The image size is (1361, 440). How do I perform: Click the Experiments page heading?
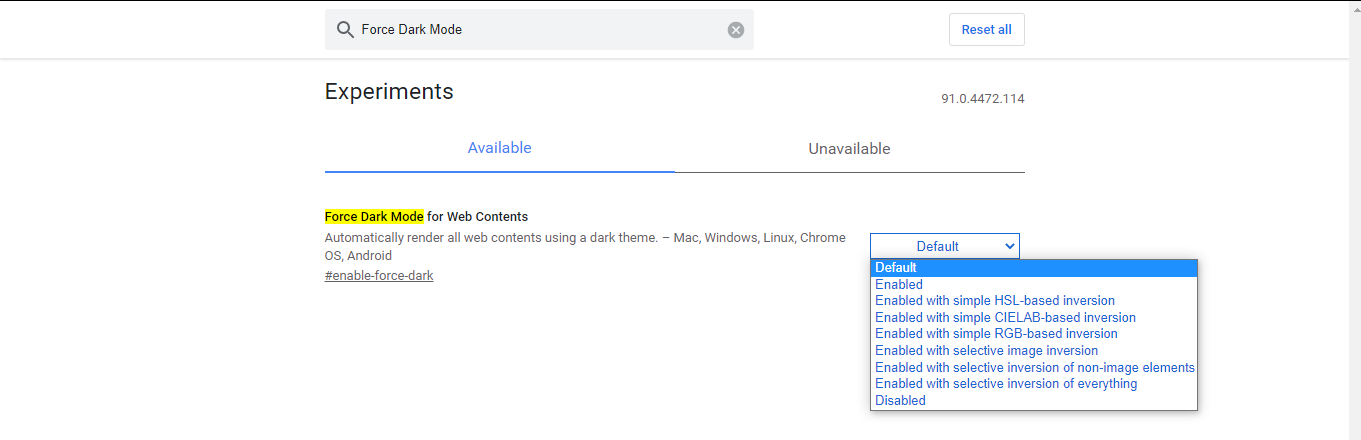389,92
